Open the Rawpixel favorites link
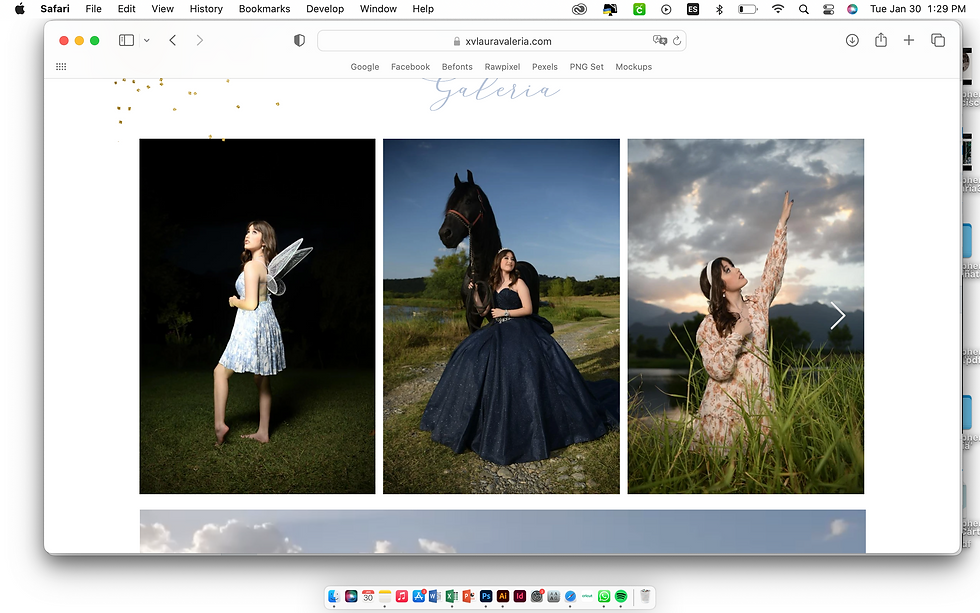The height and width of the screenshot is (613, 980). pos(502,67)
